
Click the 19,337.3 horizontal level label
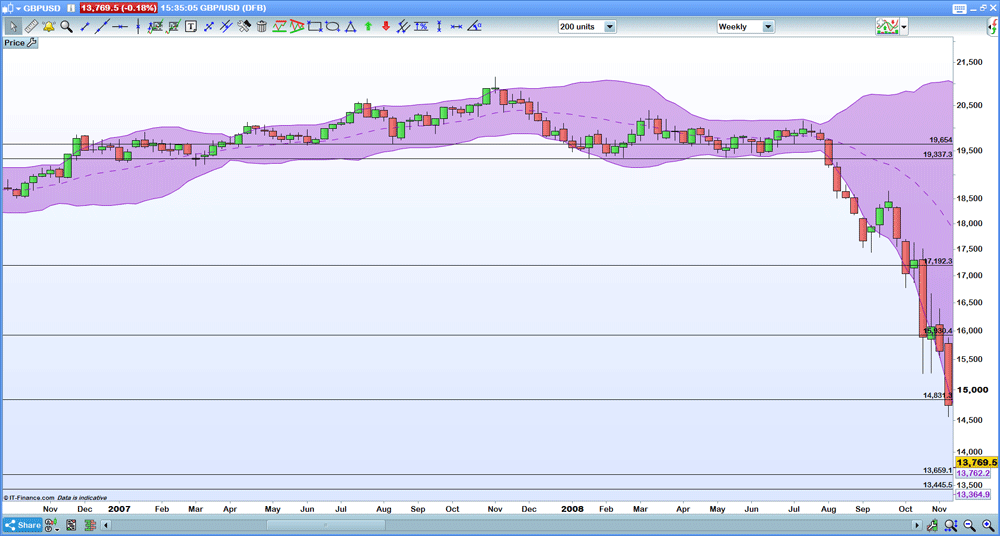coord(938,154)
